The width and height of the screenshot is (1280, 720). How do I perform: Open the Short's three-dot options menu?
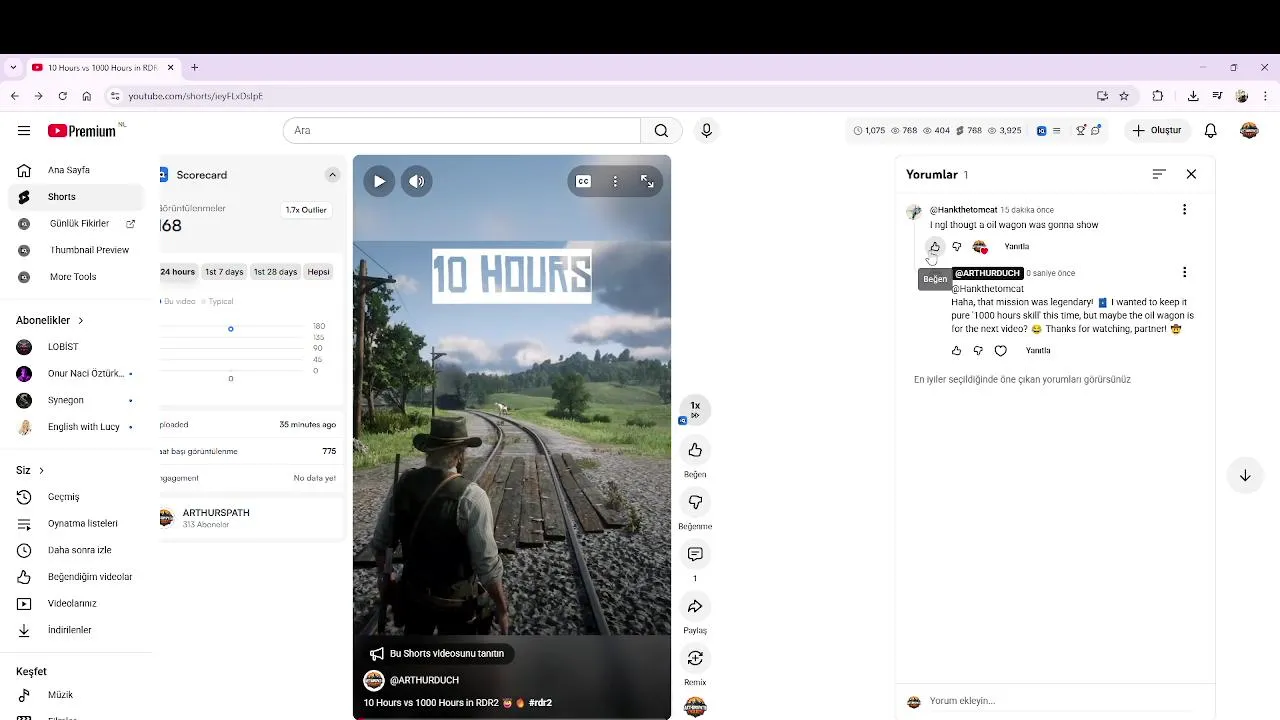click(x=615, y=181)
